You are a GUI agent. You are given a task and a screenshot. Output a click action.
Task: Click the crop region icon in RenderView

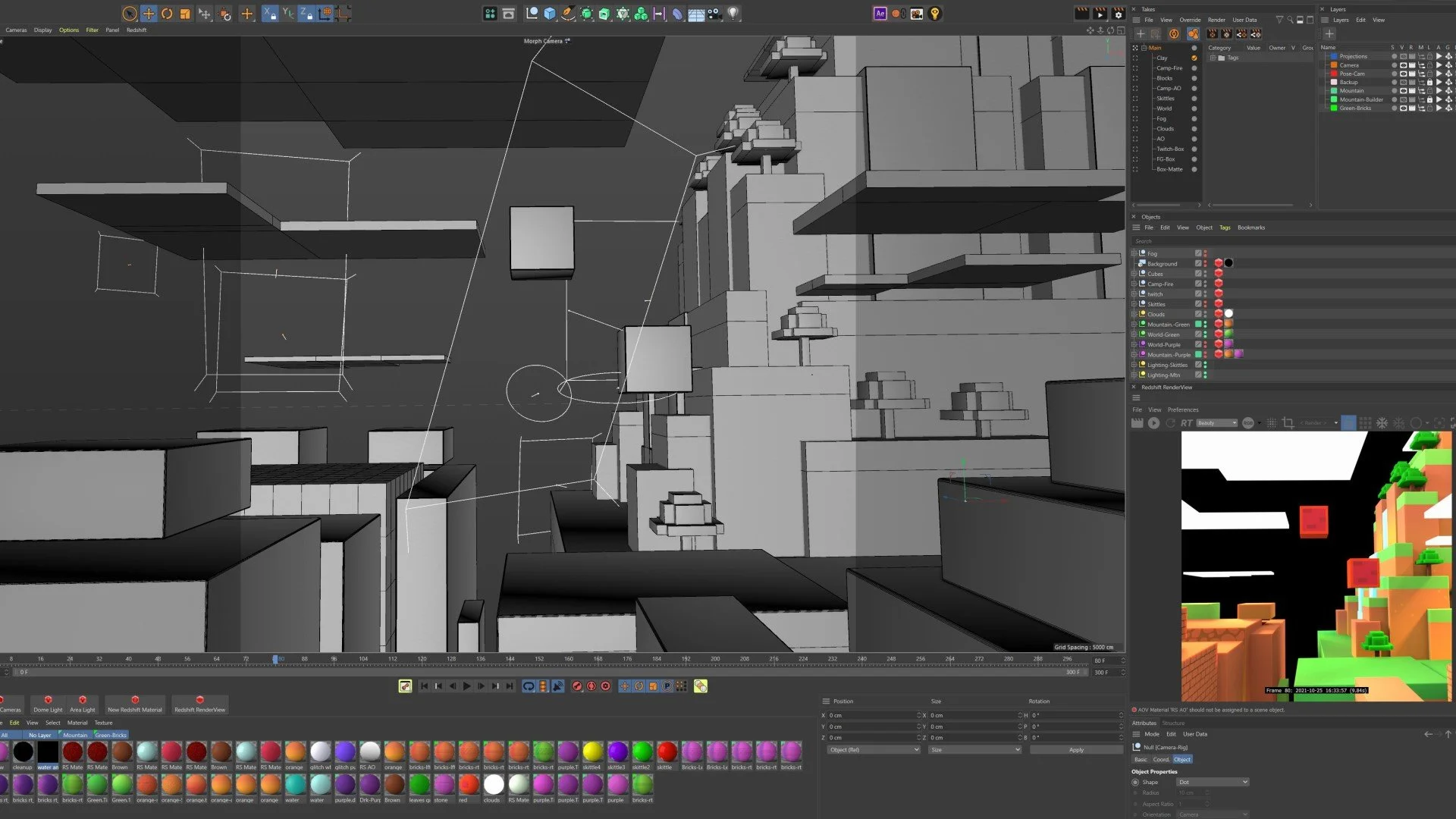click(x=1288, y=423)
